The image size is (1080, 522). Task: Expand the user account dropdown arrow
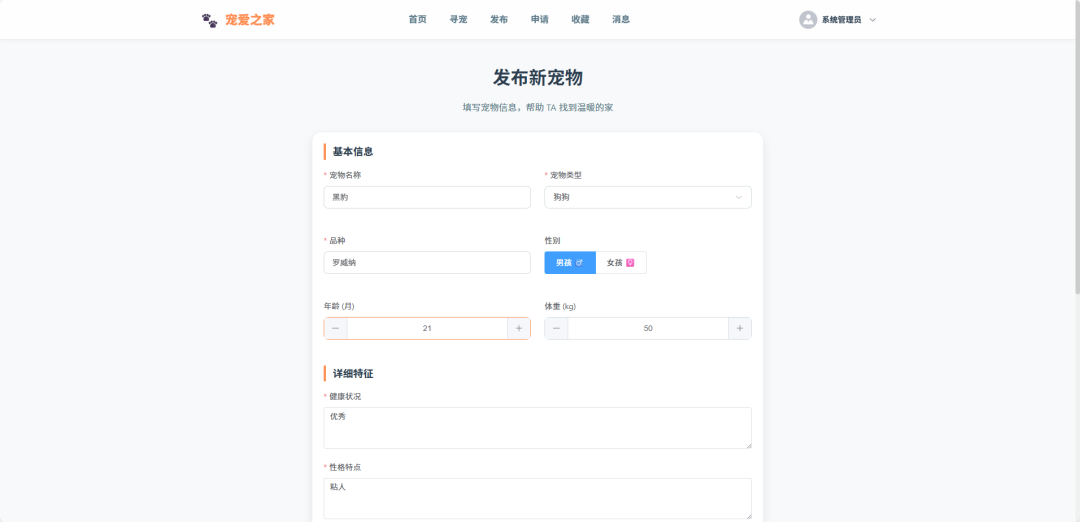click(873, 20)
